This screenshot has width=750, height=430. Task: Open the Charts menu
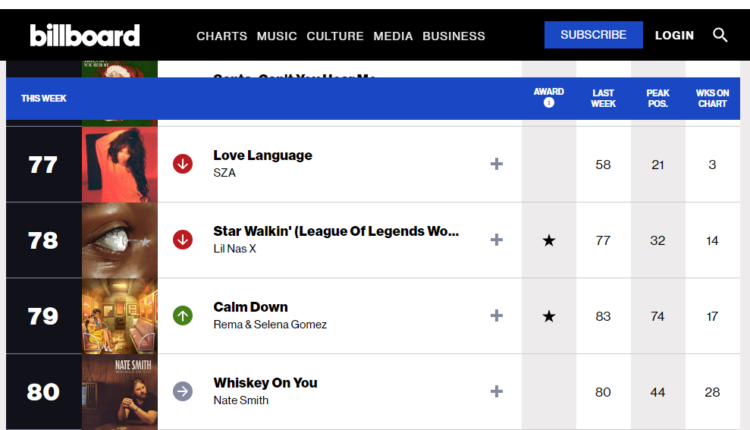221,36
